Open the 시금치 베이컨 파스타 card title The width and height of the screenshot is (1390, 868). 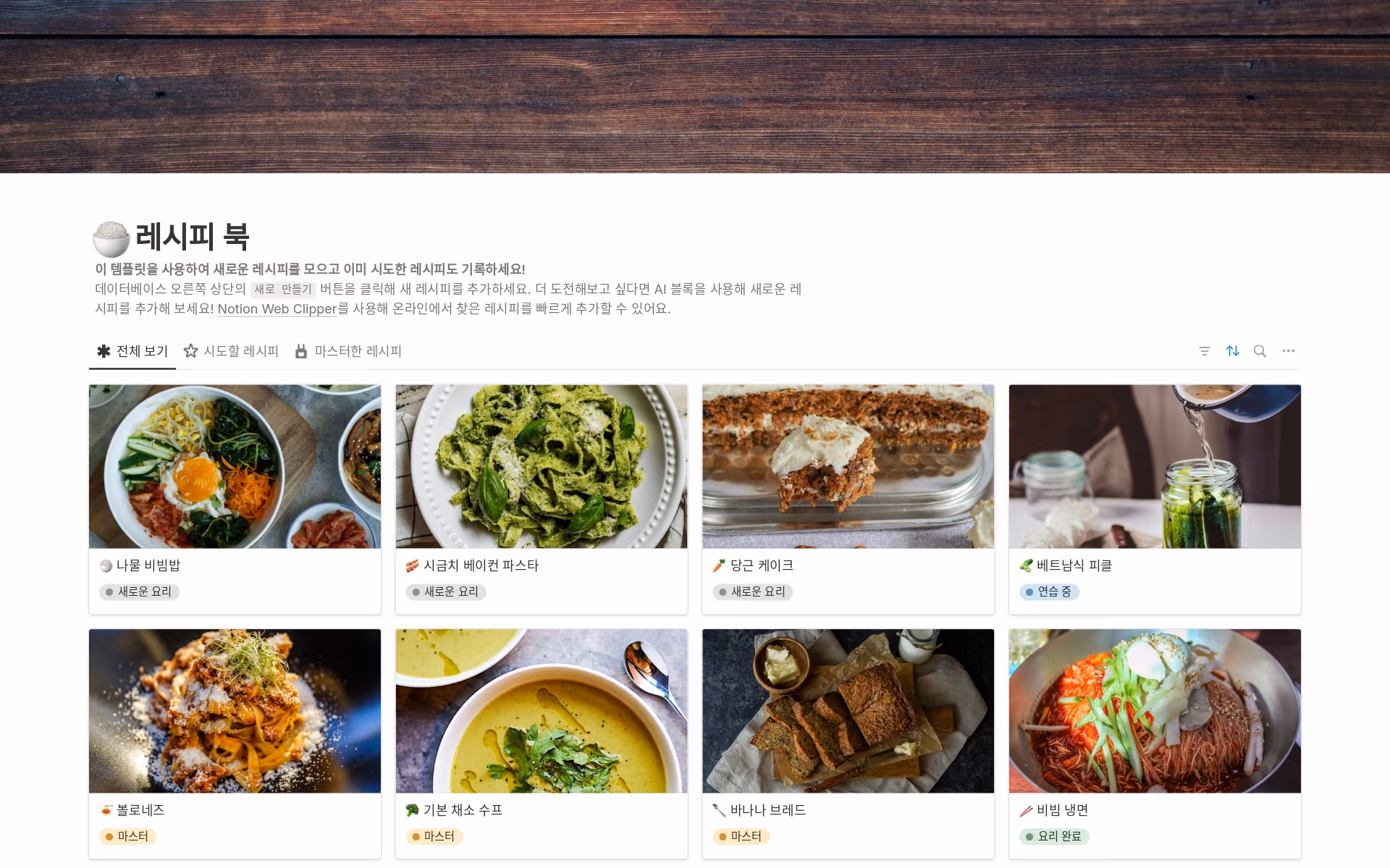pyautogui.click(x=481, y=565)
